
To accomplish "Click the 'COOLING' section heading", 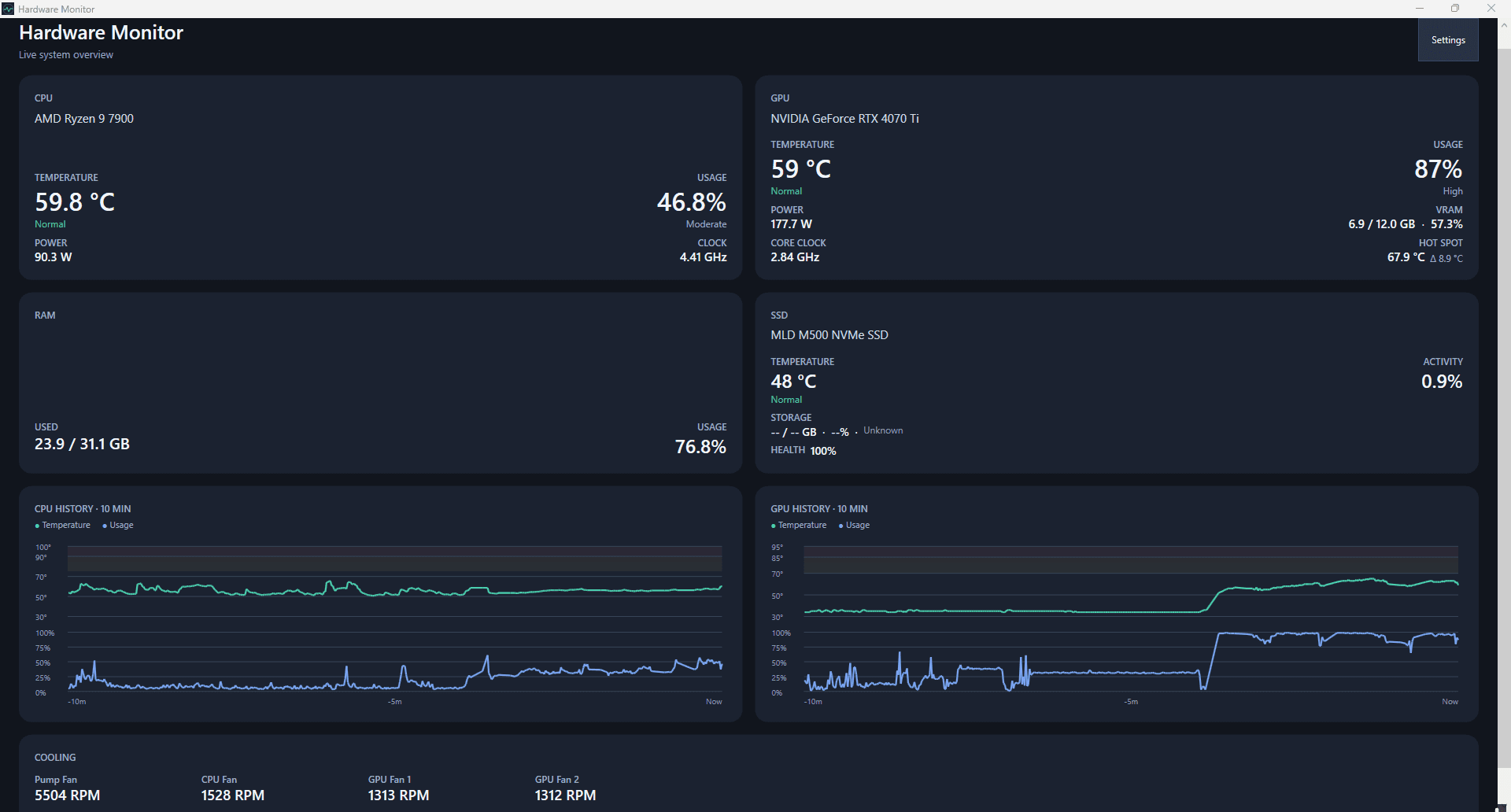I will [x=55, y=758].
